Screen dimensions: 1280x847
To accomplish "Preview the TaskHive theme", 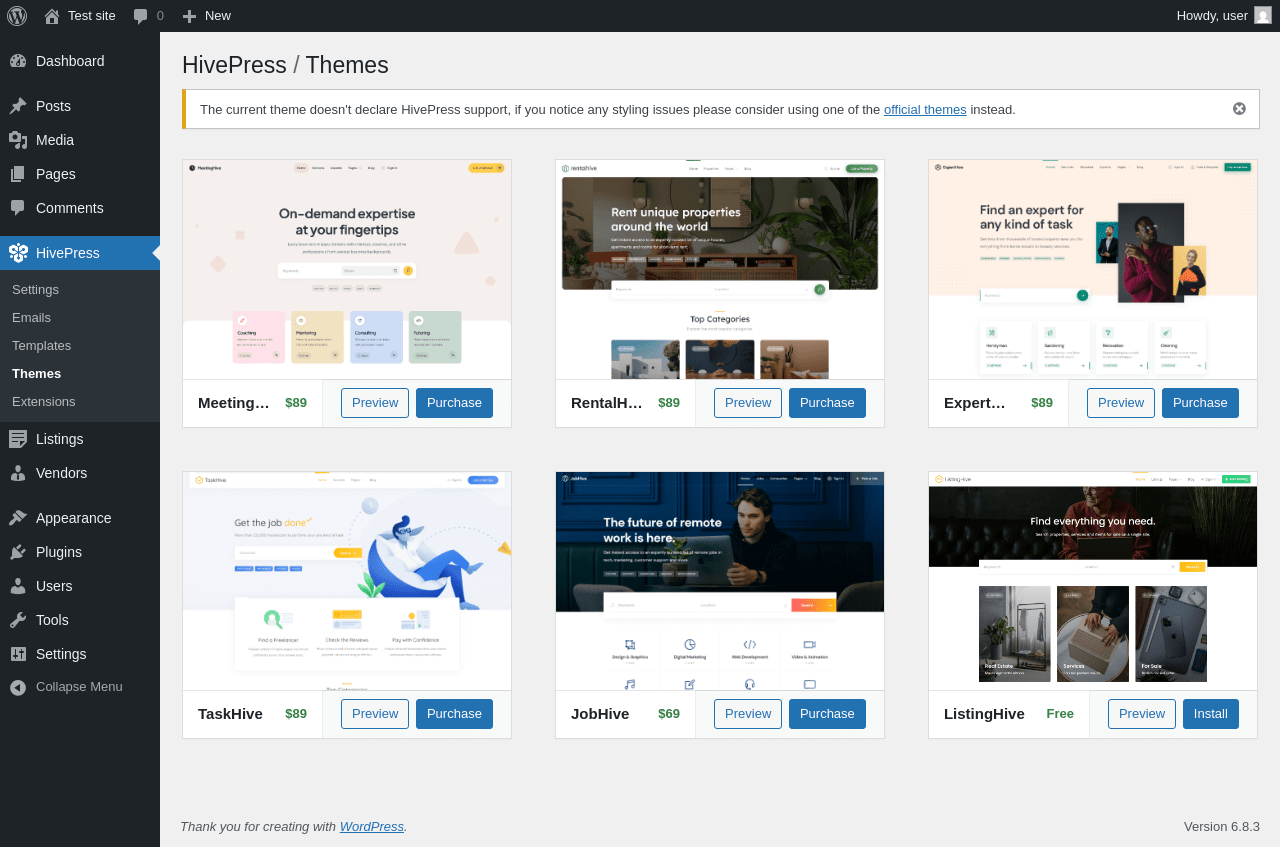I will [375, 714].
